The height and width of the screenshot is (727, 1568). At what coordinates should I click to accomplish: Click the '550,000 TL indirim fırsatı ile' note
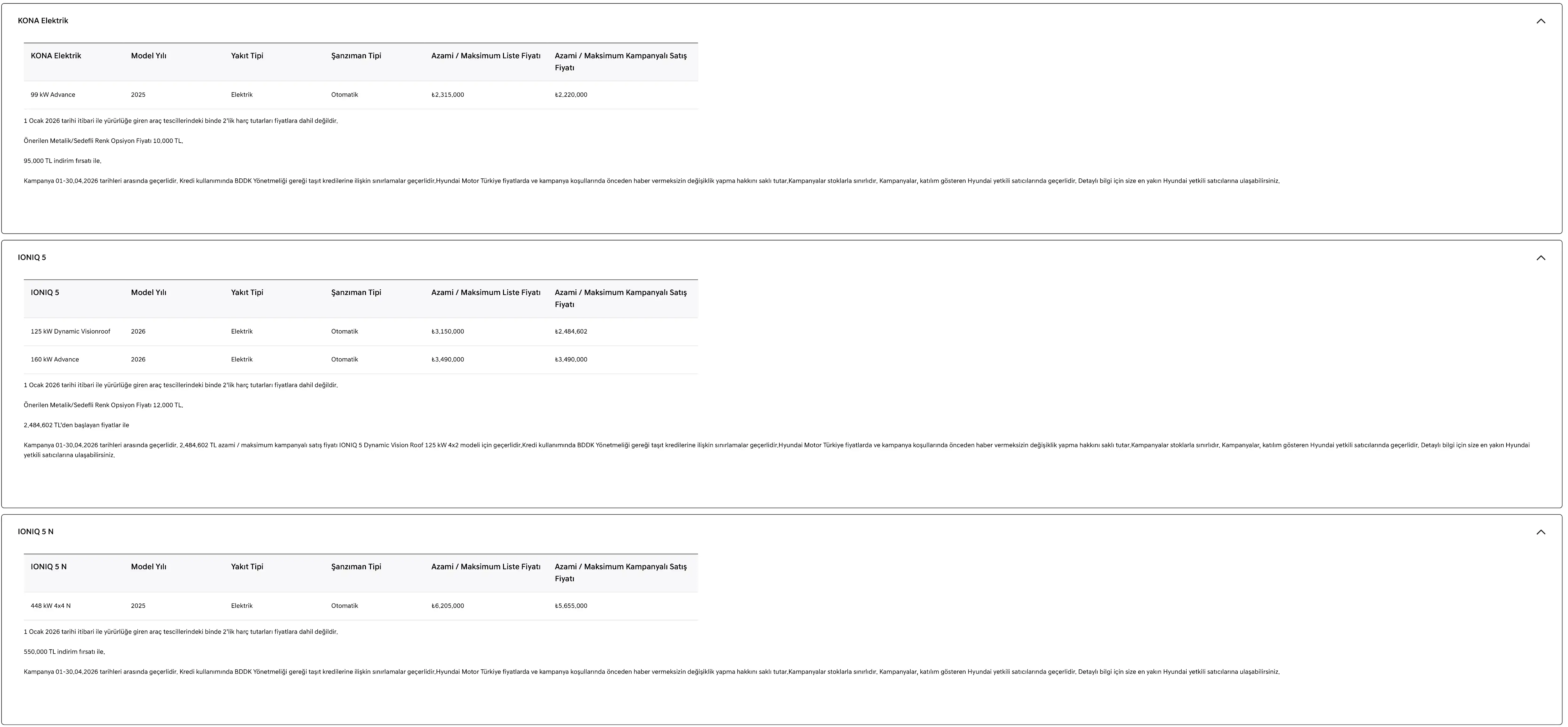64,652
